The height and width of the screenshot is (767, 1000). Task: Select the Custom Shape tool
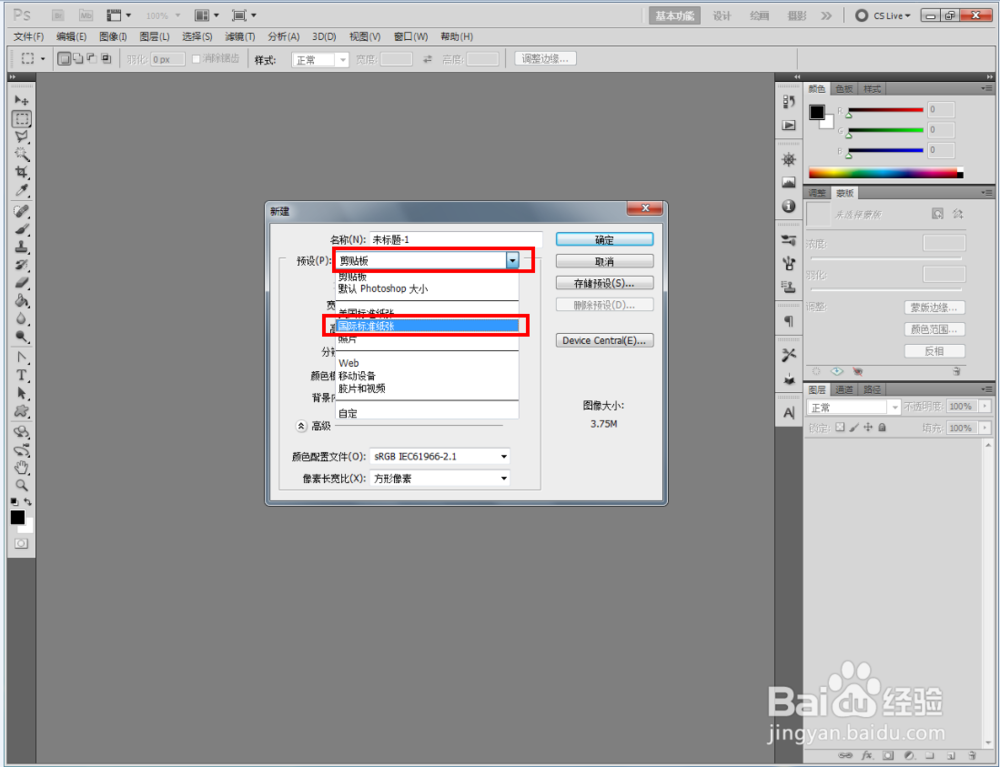22,411
